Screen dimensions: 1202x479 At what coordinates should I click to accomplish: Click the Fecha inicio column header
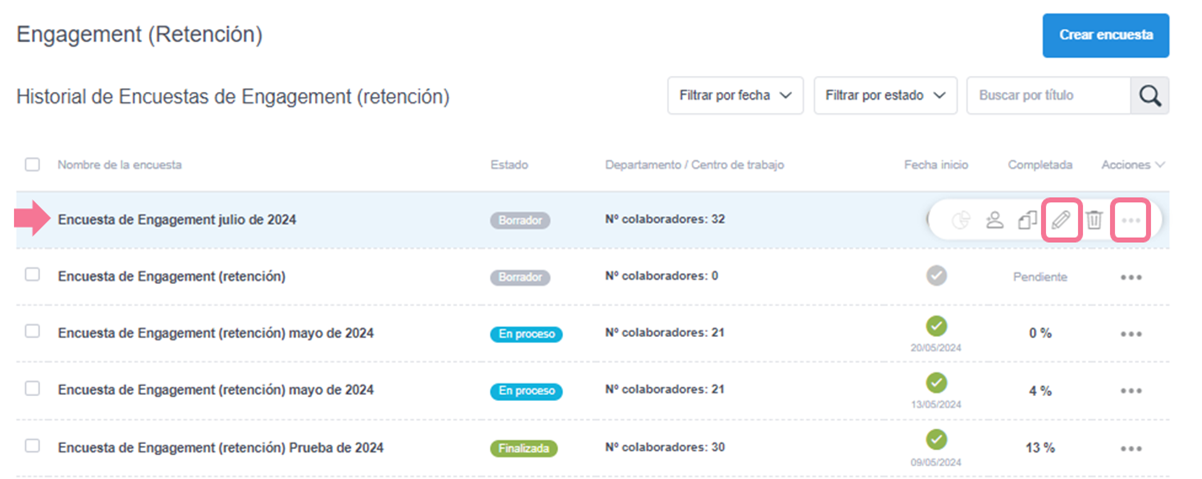point(936,165)
